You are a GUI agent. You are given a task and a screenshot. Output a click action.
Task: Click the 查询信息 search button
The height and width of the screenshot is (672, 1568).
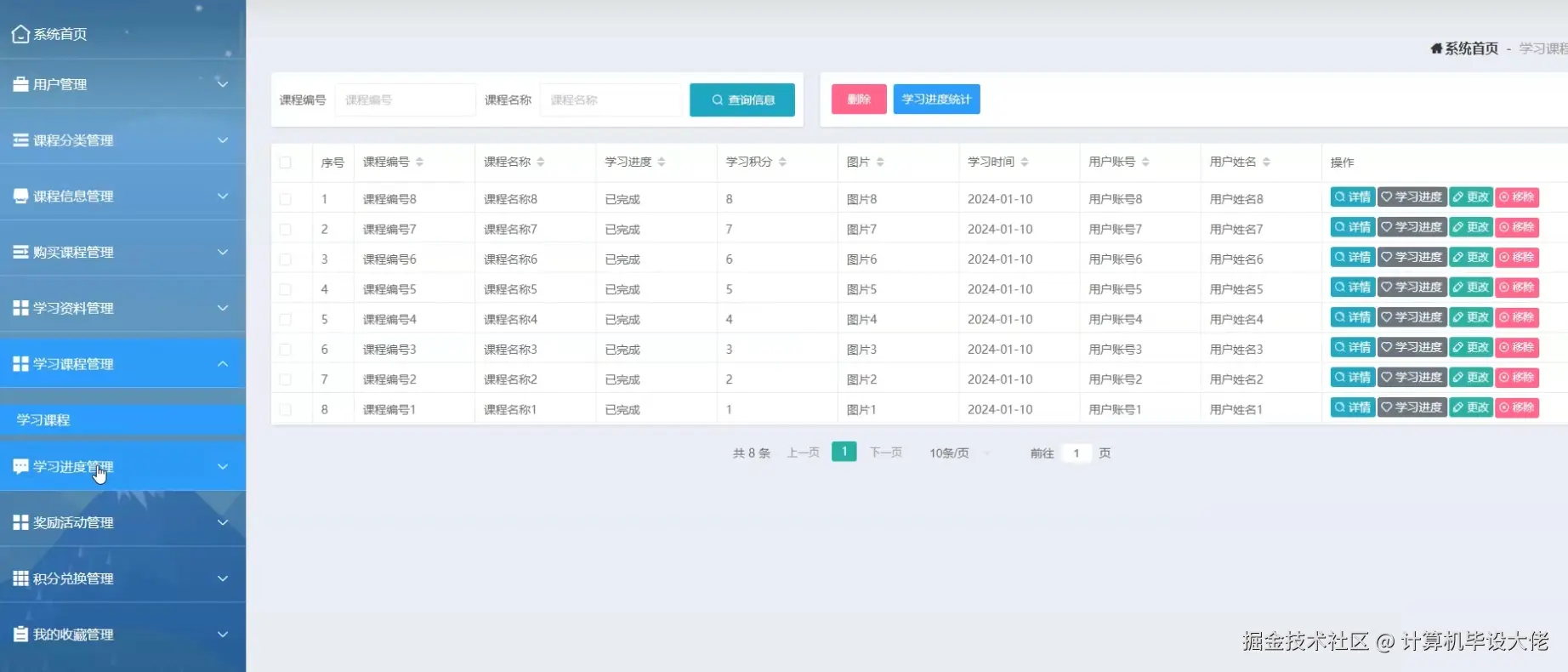click(742, 100)
